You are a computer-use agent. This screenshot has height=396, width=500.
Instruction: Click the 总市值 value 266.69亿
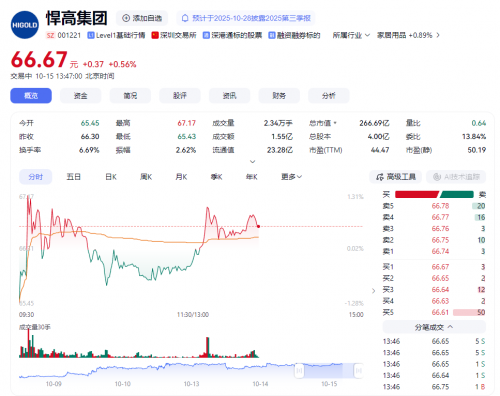tap(374, 123)
